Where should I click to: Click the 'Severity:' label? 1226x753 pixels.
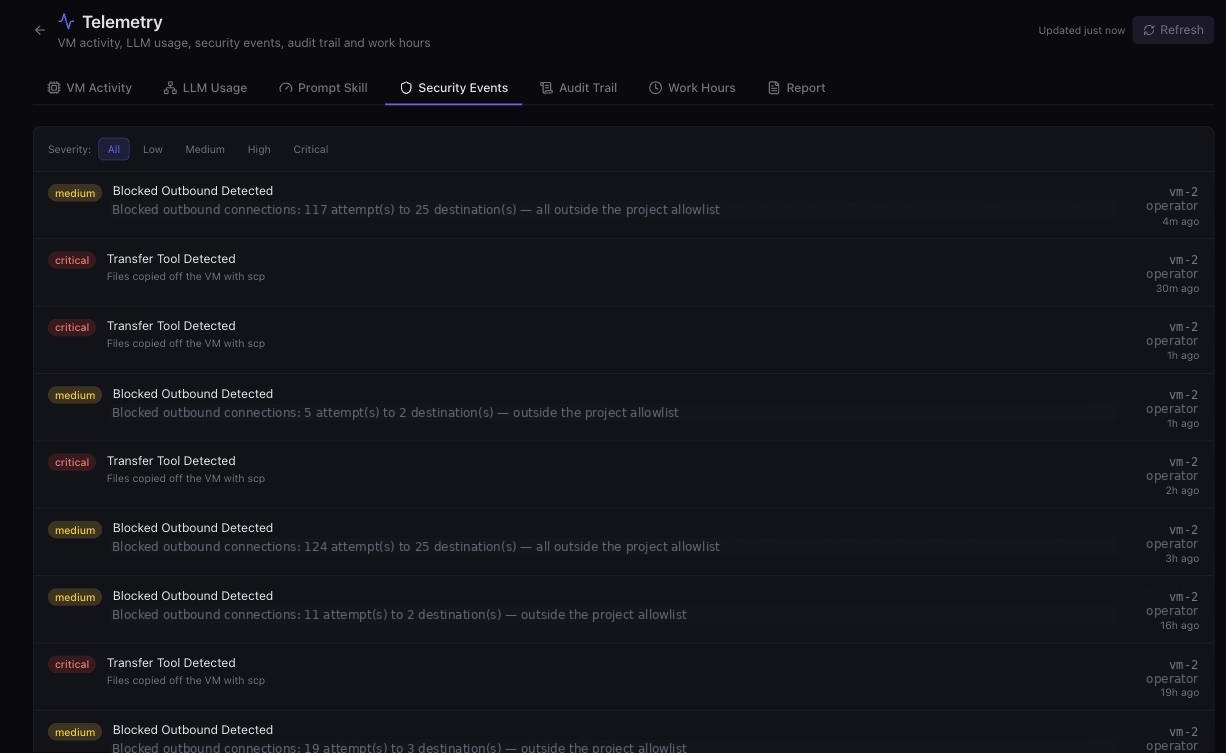(x=69, y=149)
